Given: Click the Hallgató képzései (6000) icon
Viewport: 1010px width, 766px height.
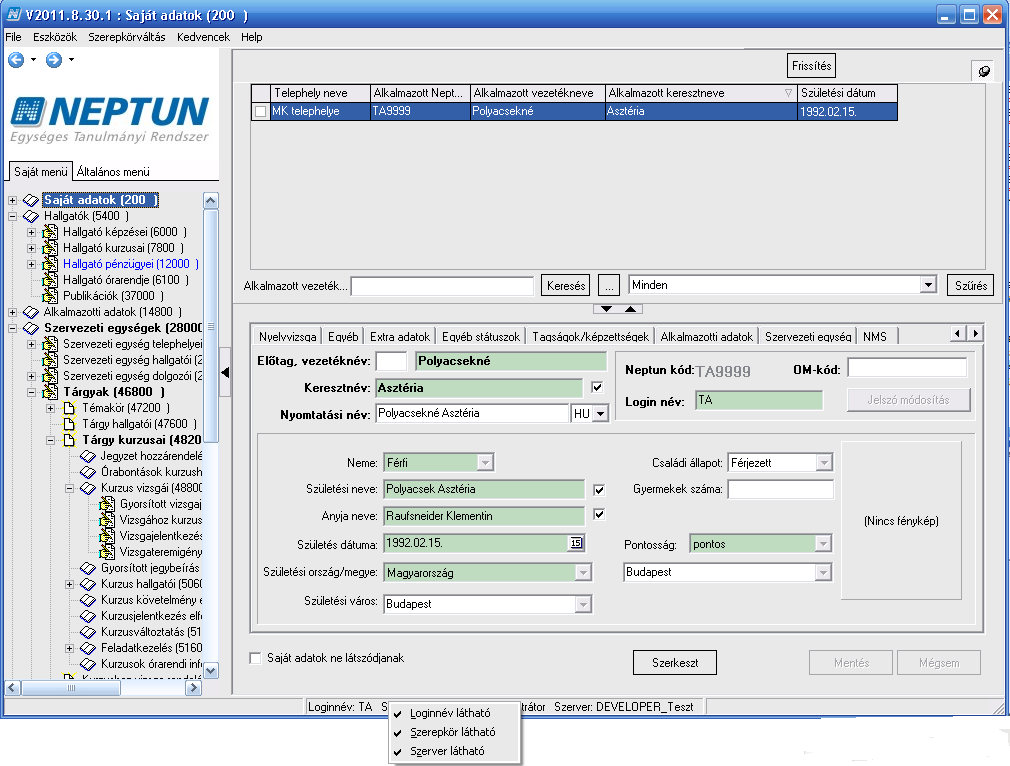Looking at the screenshot, I should [50, 232].
